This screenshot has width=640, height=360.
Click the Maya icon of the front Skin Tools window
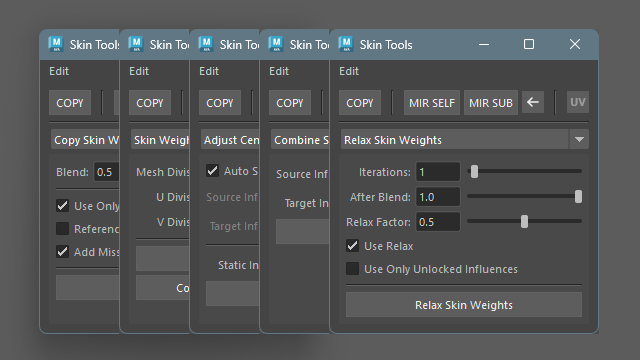(x=346, y=44)
